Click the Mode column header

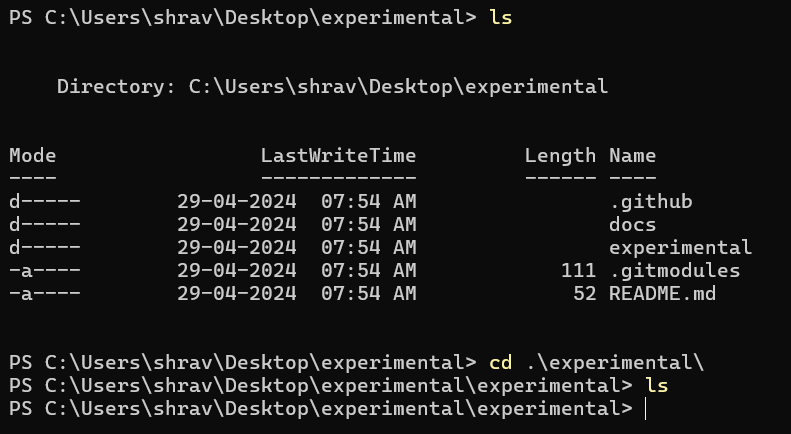(33, 156)
